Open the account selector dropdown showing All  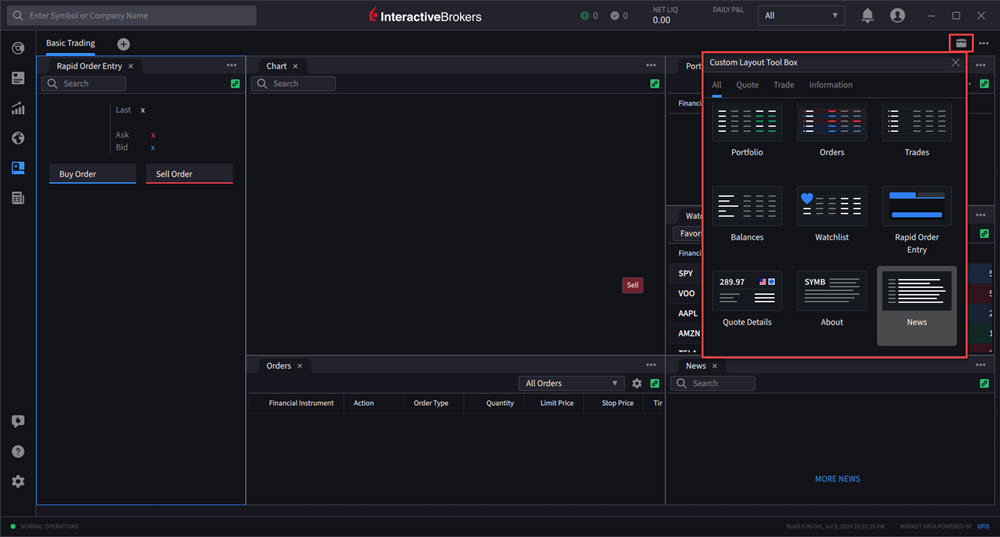(x=801, y=15)
